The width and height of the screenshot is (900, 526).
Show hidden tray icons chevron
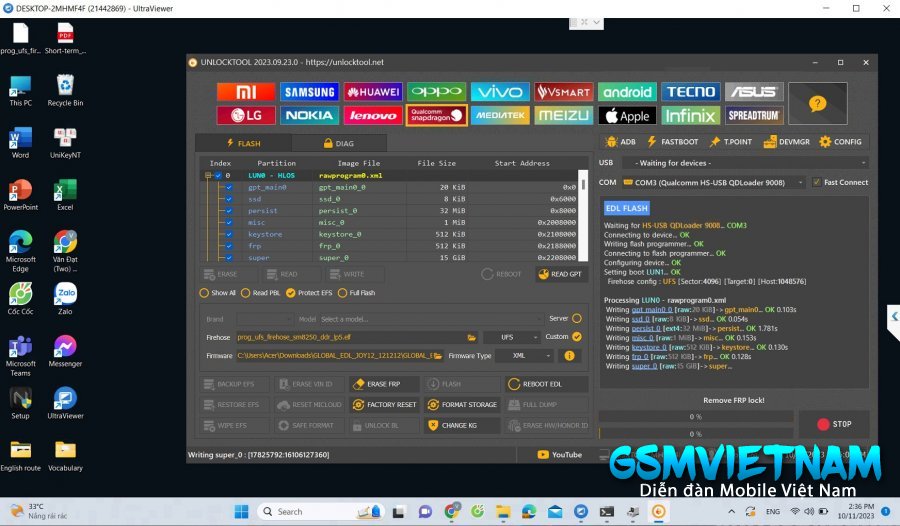pyautogui.click(x=731, y=511)
